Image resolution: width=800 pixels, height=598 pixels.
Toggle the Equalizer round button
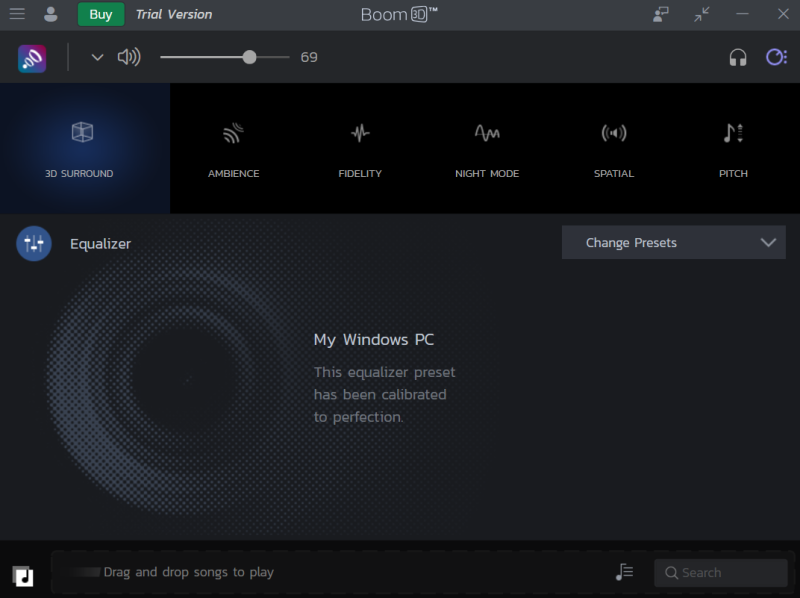point(34,243)
